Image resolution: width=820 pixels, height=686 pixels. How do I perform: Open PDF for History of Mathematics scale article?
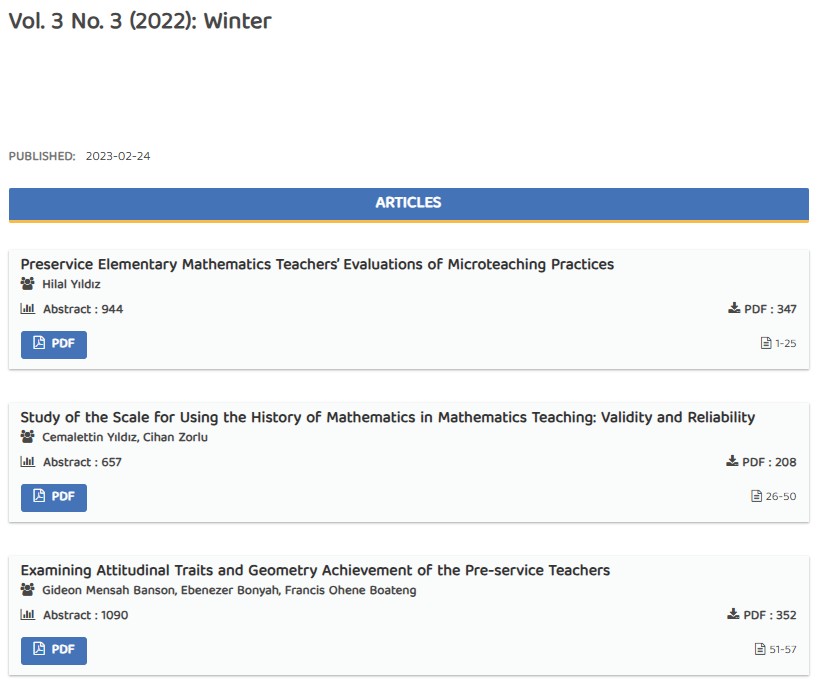click(54, 497)
